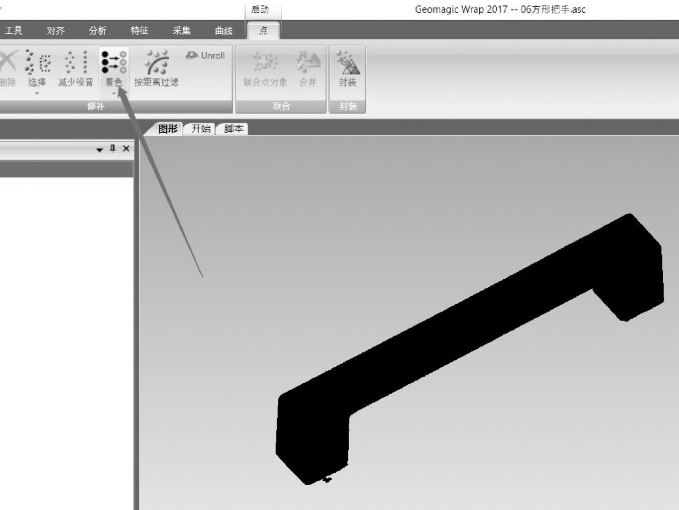Click the 按距离过滤 filter by distance icon

point(156,68)
